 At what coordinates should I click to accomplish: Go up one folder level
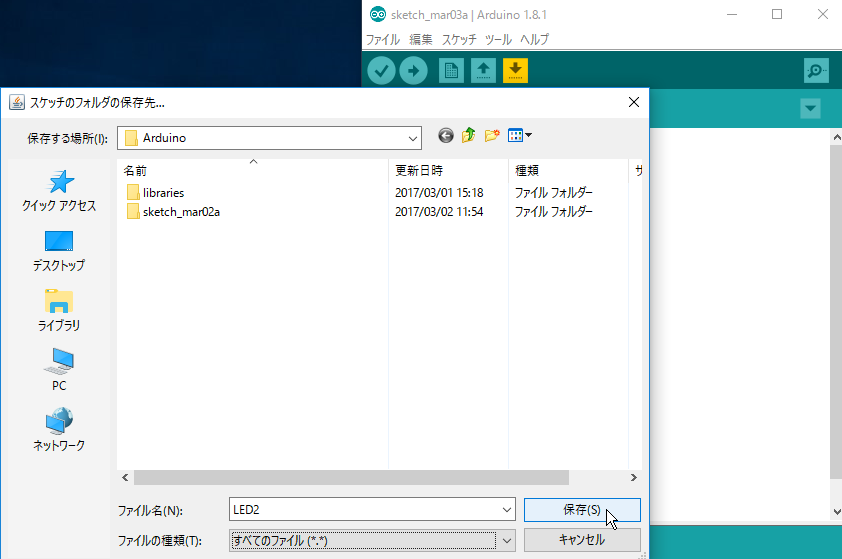pyautogui.click(x=468, y=137)
